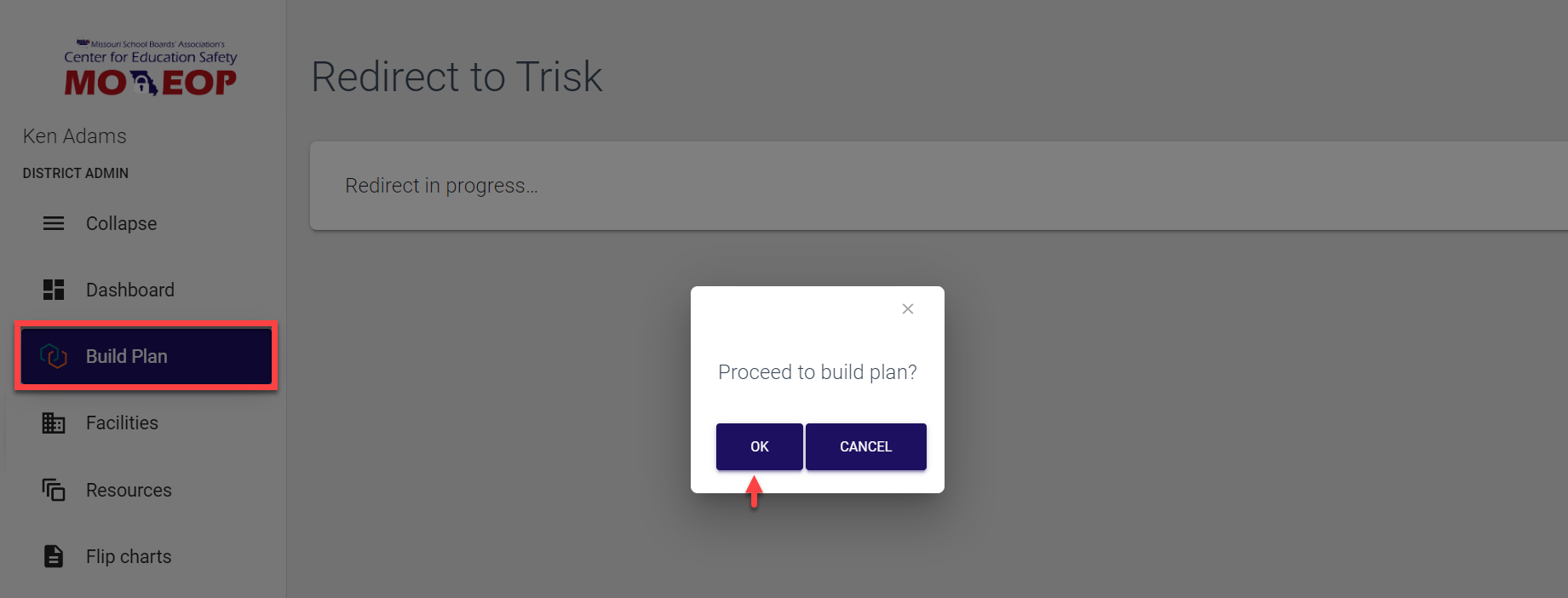This screenshot has height=598, width=1568.
Task: Click the Build Plan hexagon icon
Action: 54,356
